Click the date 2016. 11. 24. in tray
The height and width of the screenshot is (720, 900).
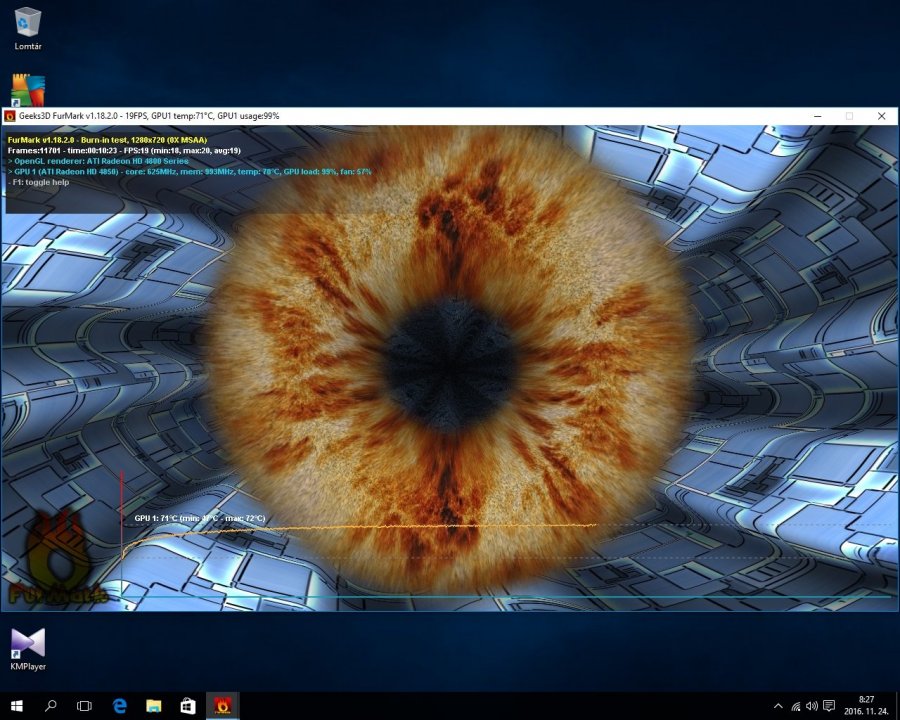pos(866,712)
